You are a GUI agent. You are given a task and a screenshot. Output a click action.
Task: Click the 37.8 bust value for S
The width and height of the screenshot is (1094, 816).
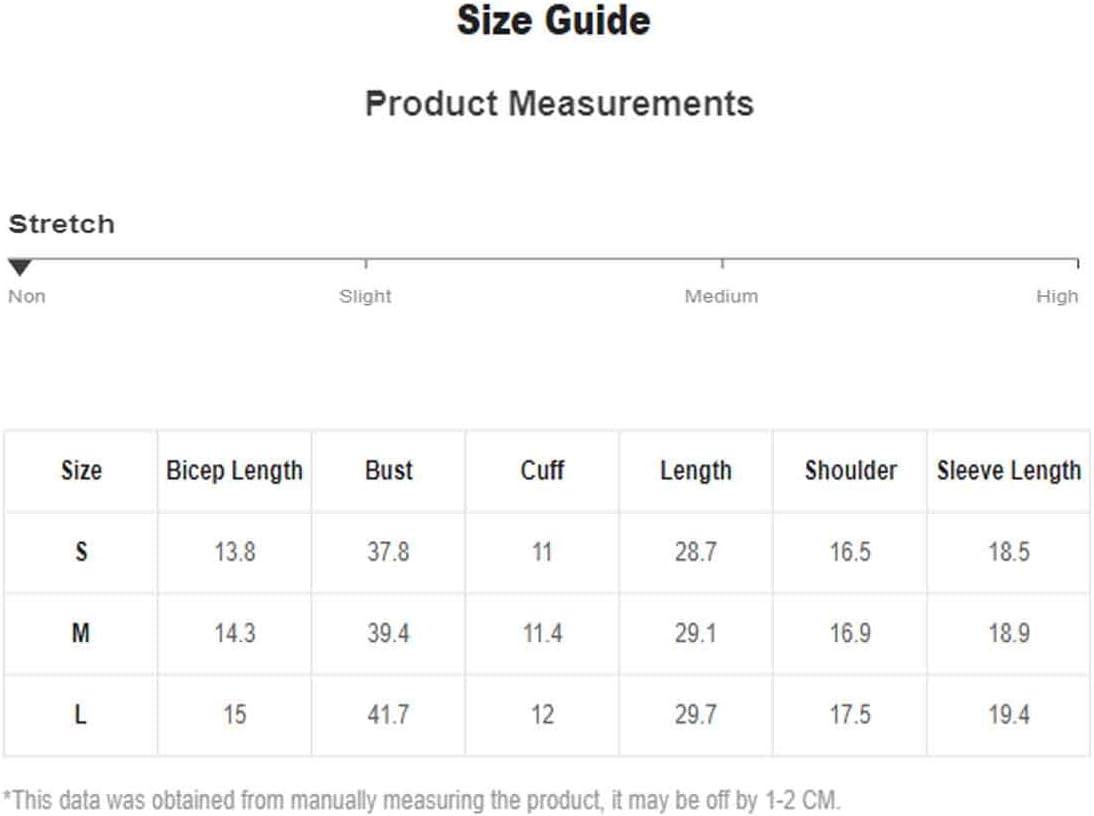[x=389, y=552]
